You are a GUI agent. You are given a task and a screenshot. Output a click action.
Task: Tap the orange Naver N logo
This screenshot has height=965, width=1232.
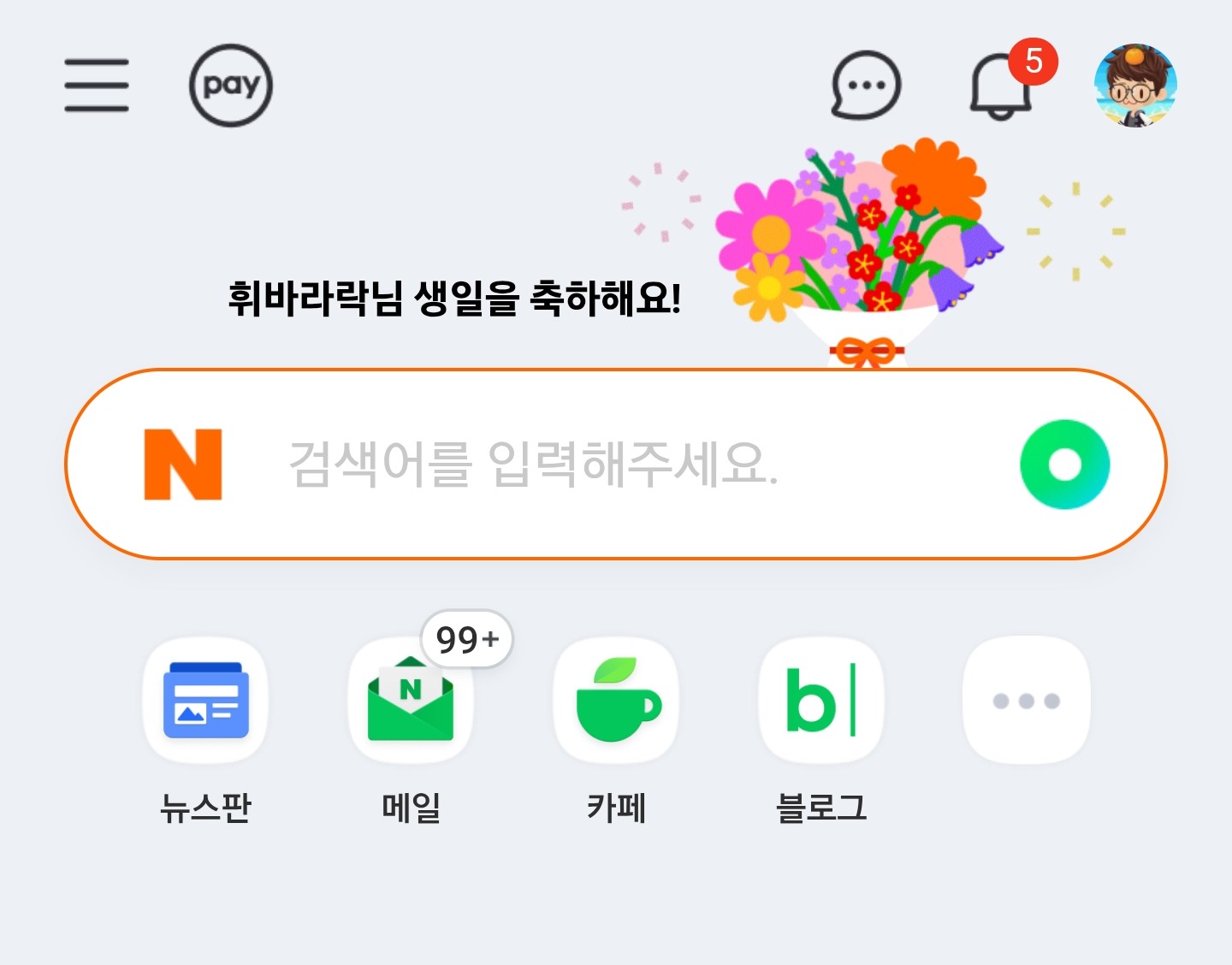pyautogui.click(x=183, y=465)
